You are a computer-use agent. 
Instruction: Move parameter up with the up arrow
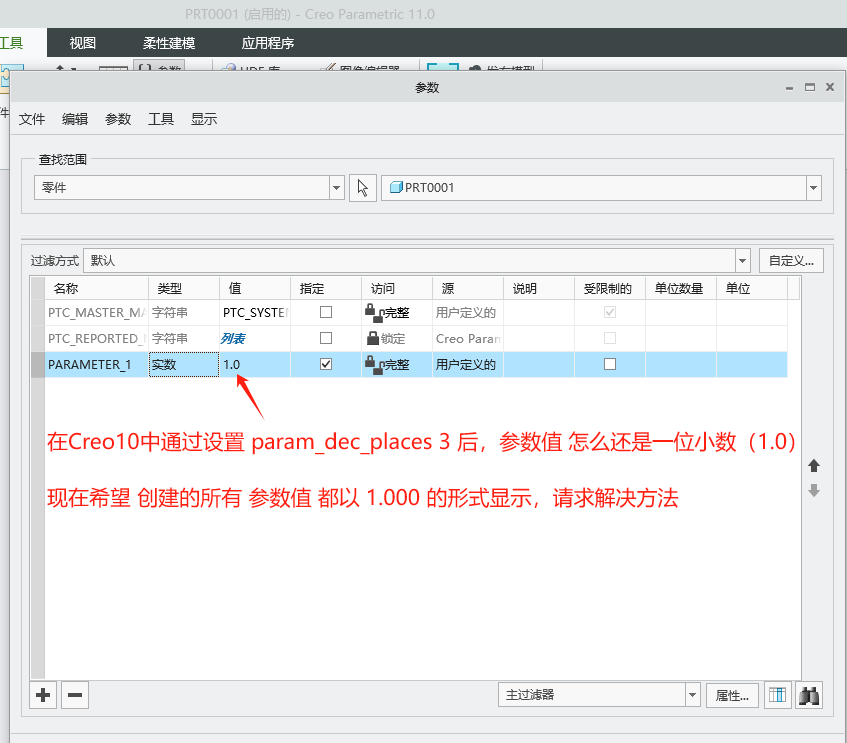coord(814,465)
